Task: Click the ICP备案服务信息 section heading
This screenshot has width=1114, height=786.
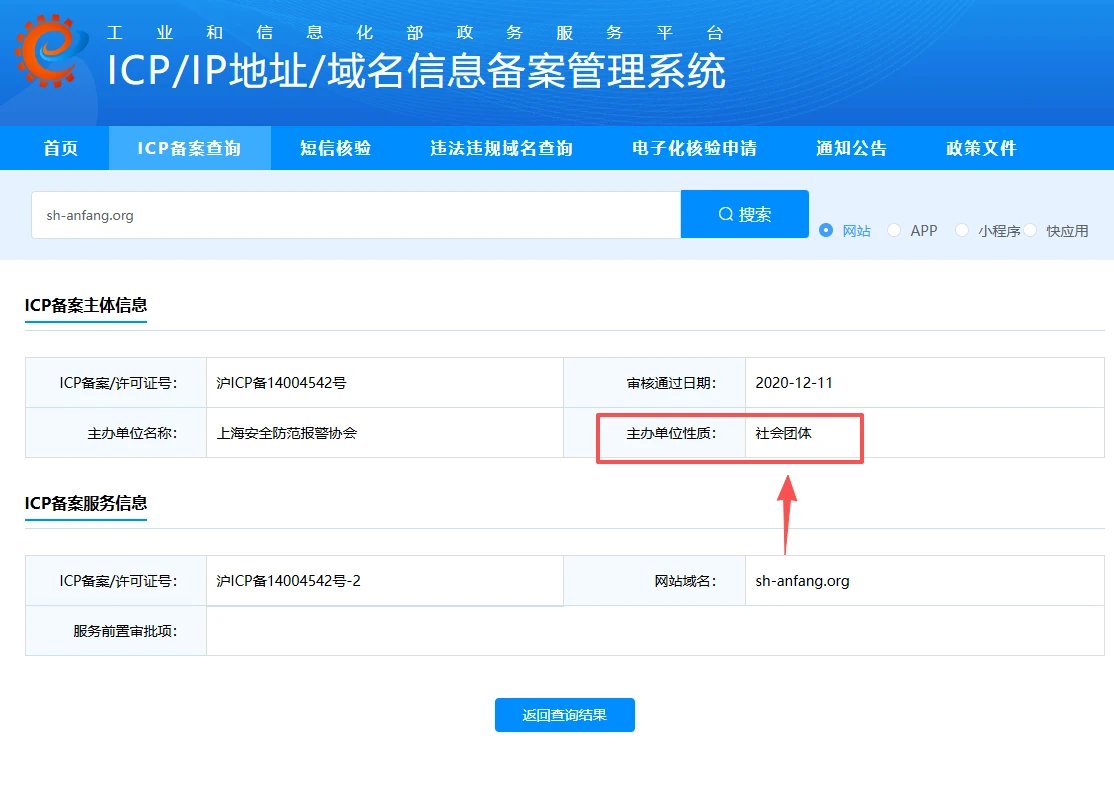Action: [x=86, y=503]
